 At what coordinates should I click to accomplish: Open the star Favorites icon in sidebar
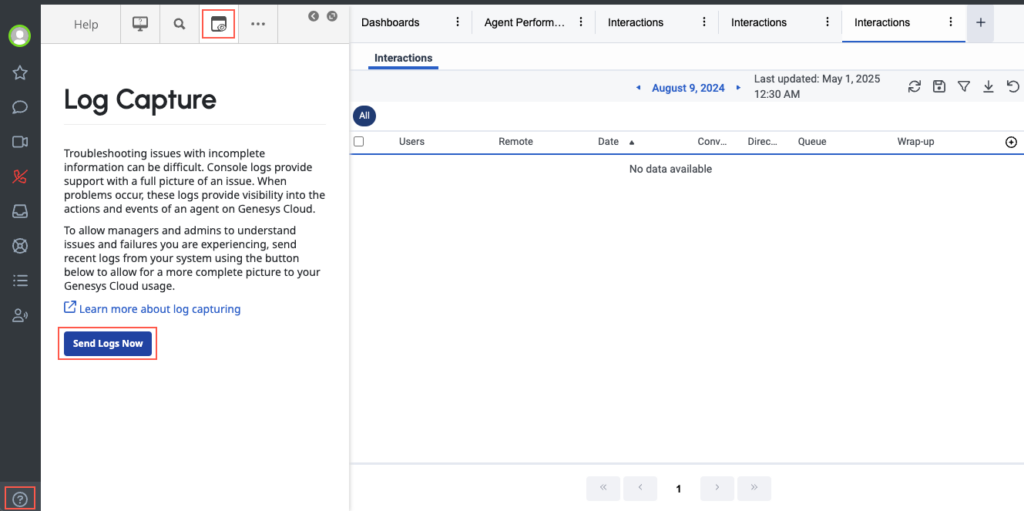20,73
